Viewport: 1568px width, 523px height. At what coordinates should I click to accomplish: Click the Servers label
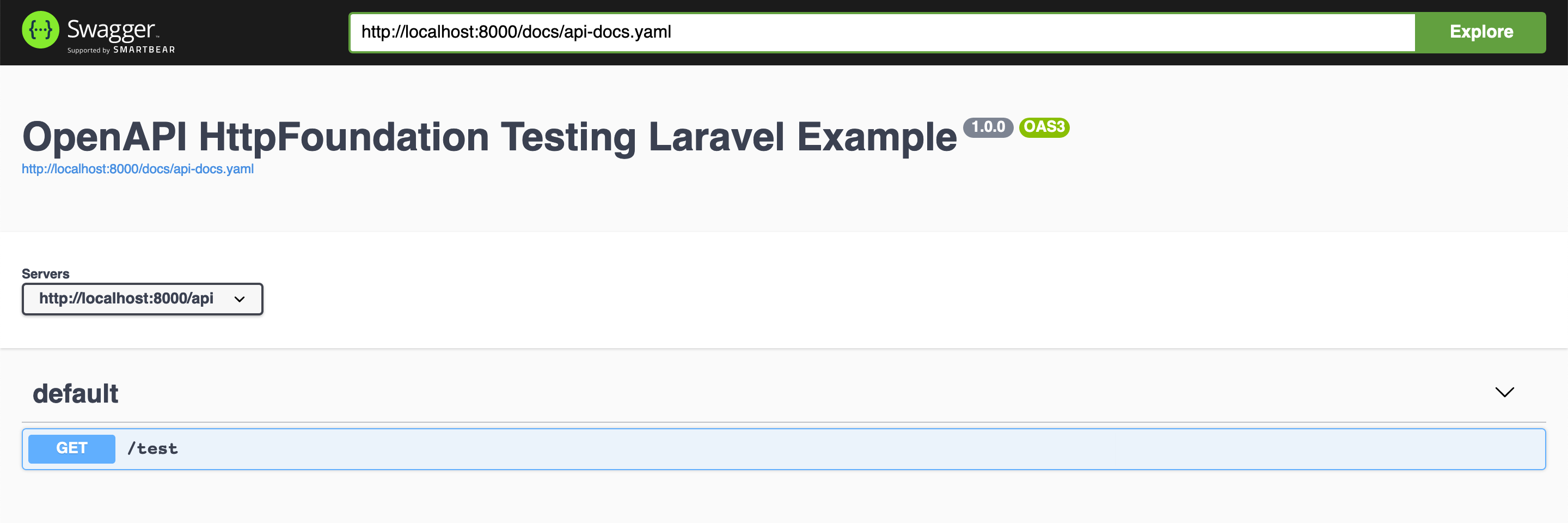[45, 273]
